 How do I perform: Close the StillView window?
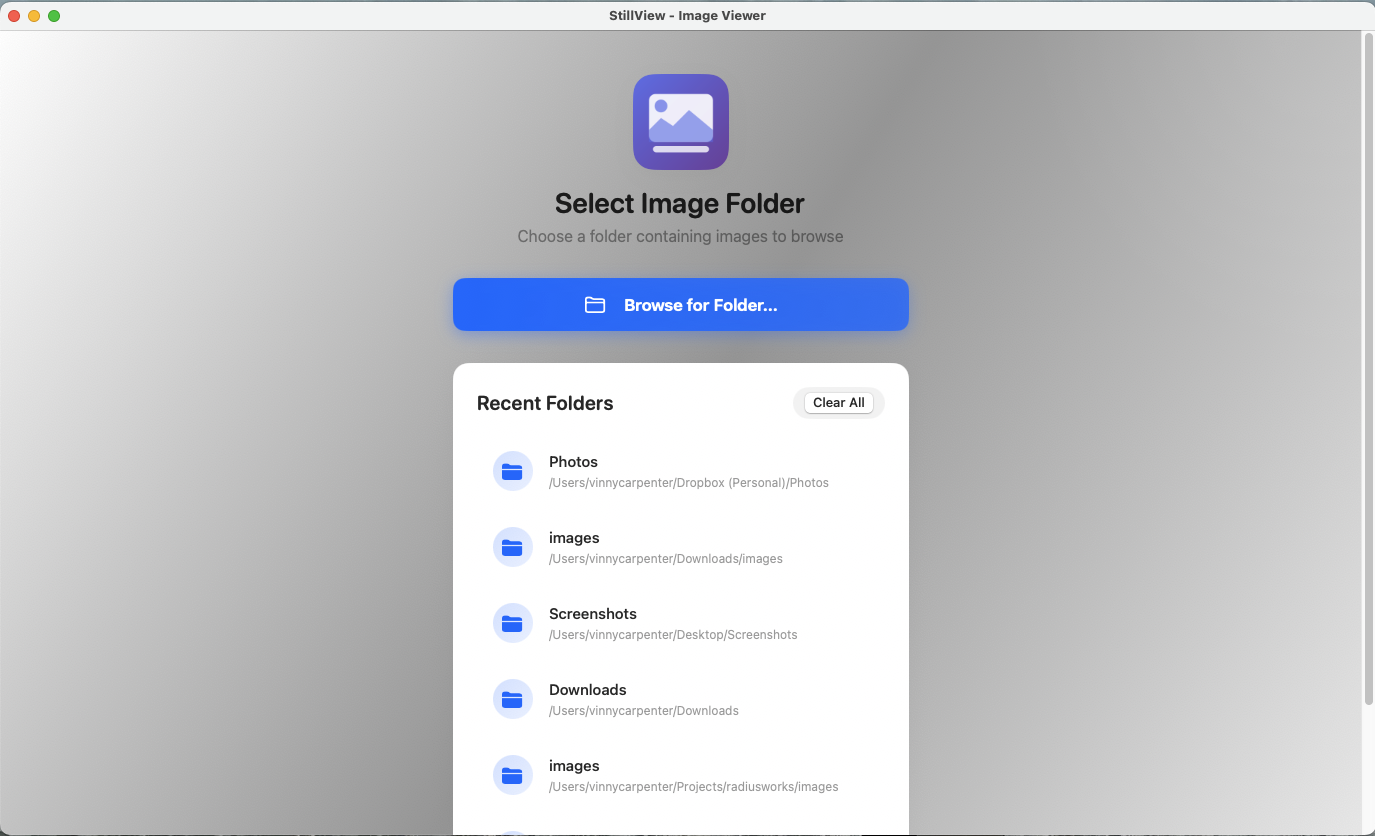(14, 16)
